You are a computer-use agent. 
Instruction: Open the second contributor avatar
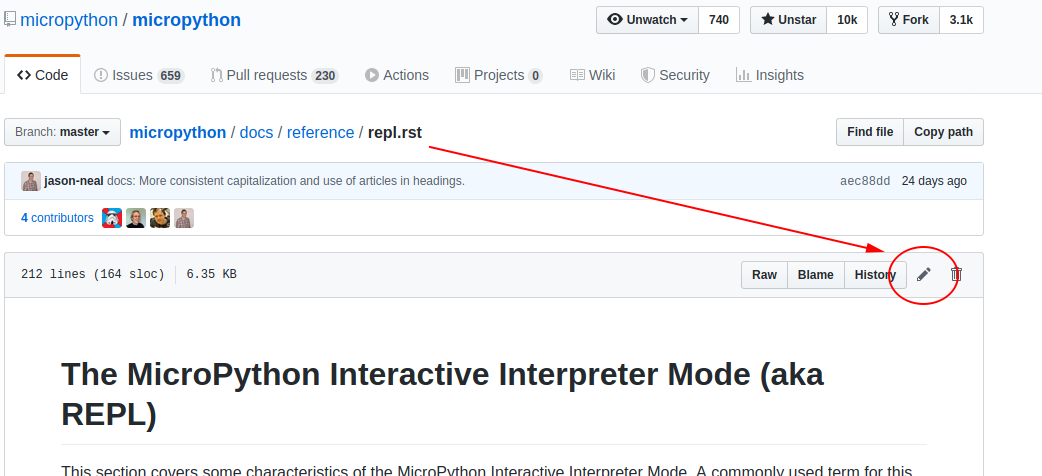(x=136, y=218)
